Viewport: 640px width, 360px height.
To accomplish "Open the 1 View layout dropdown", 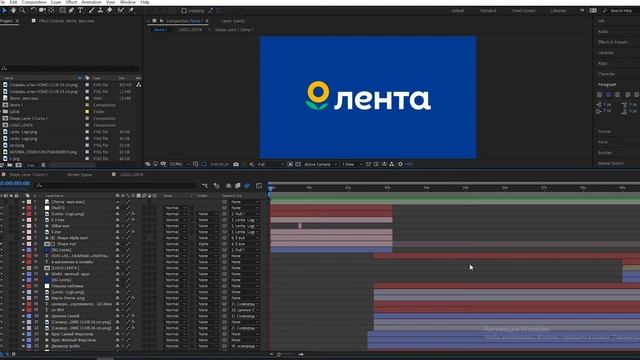I will pyautogui.click(x=352, y=164).
